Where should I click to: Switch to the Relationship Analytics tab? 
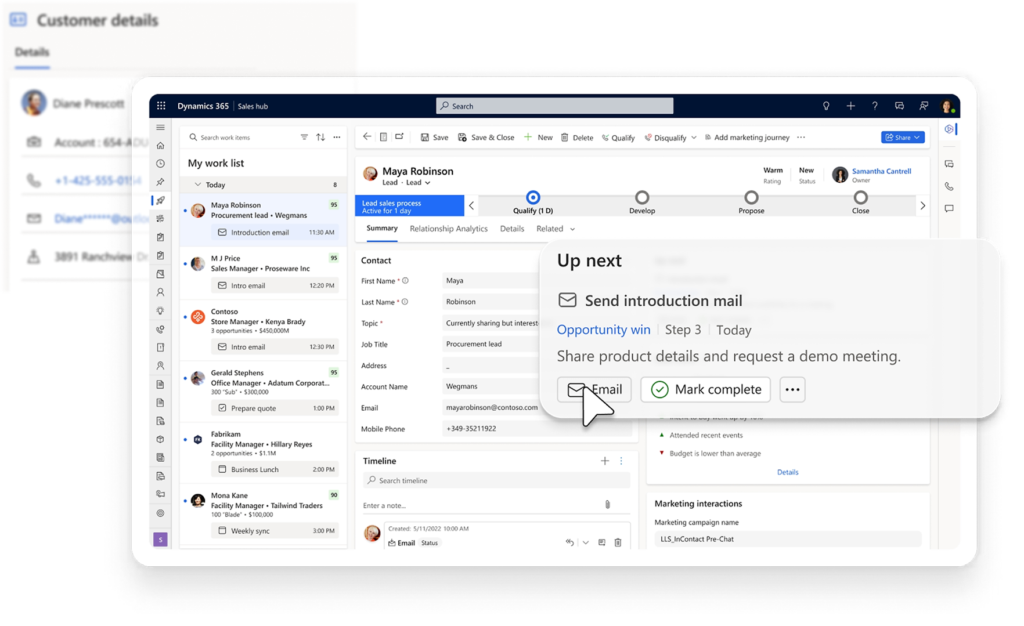(448, 229)
